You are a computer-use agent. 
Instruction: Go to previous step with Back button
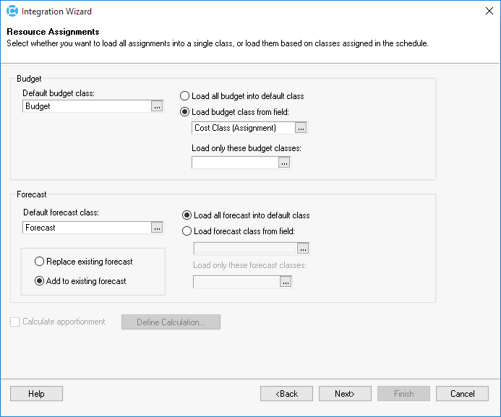point(286,394)
